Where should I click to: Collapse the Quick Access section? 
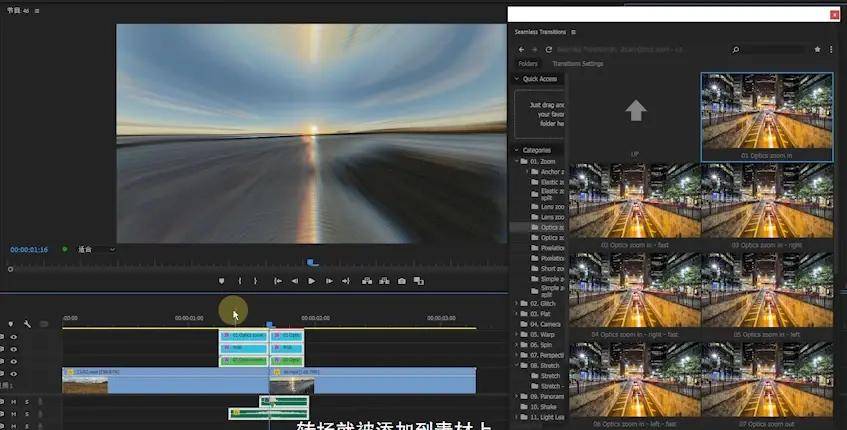(516, 79)
